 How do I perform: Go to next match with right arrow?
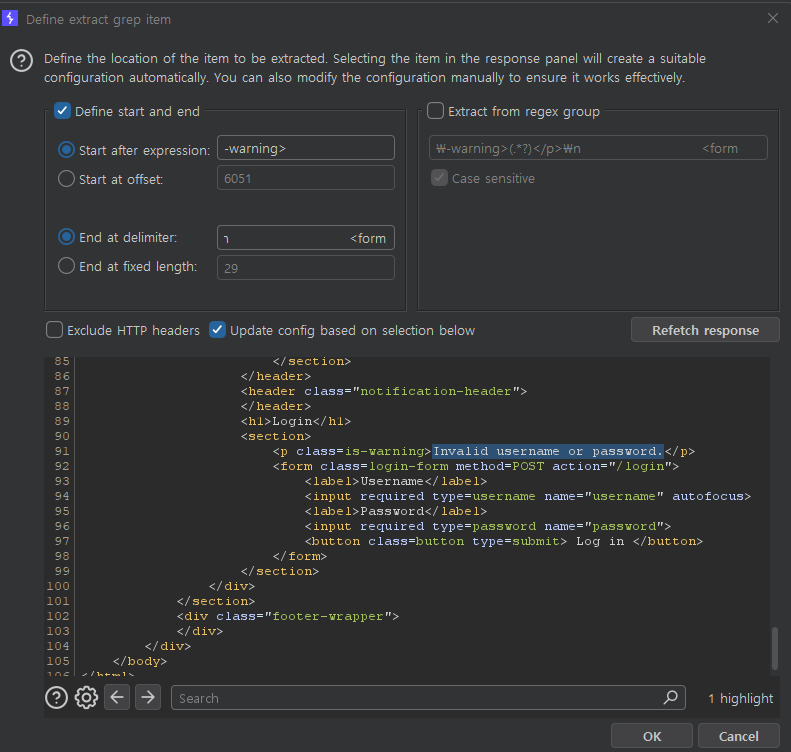[147, 698]
